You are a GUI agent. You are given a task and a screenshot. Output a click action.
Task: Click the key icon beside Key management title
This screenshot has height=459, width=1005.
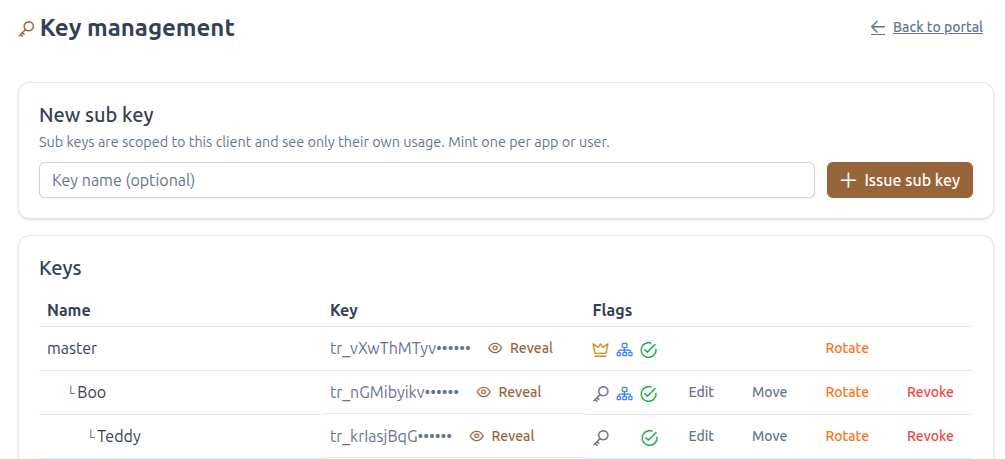[26, 29]
